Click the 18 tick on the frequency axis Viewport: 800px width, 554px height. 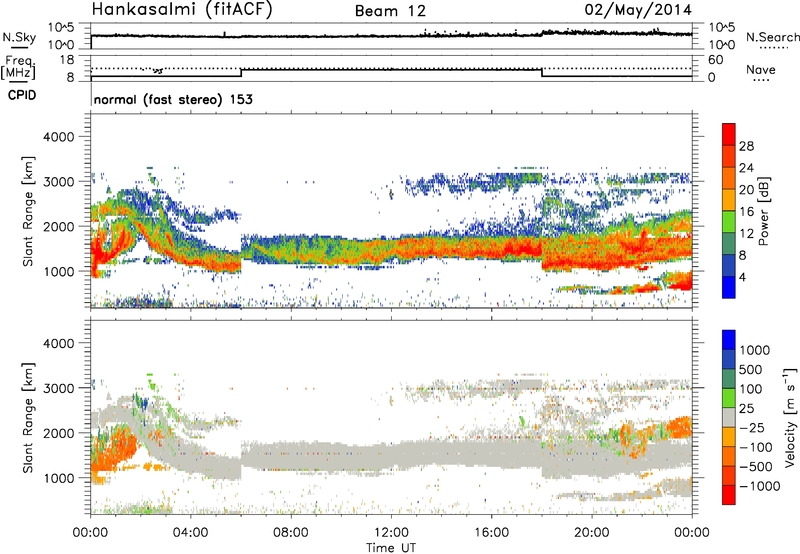click(x=67, y=60)
